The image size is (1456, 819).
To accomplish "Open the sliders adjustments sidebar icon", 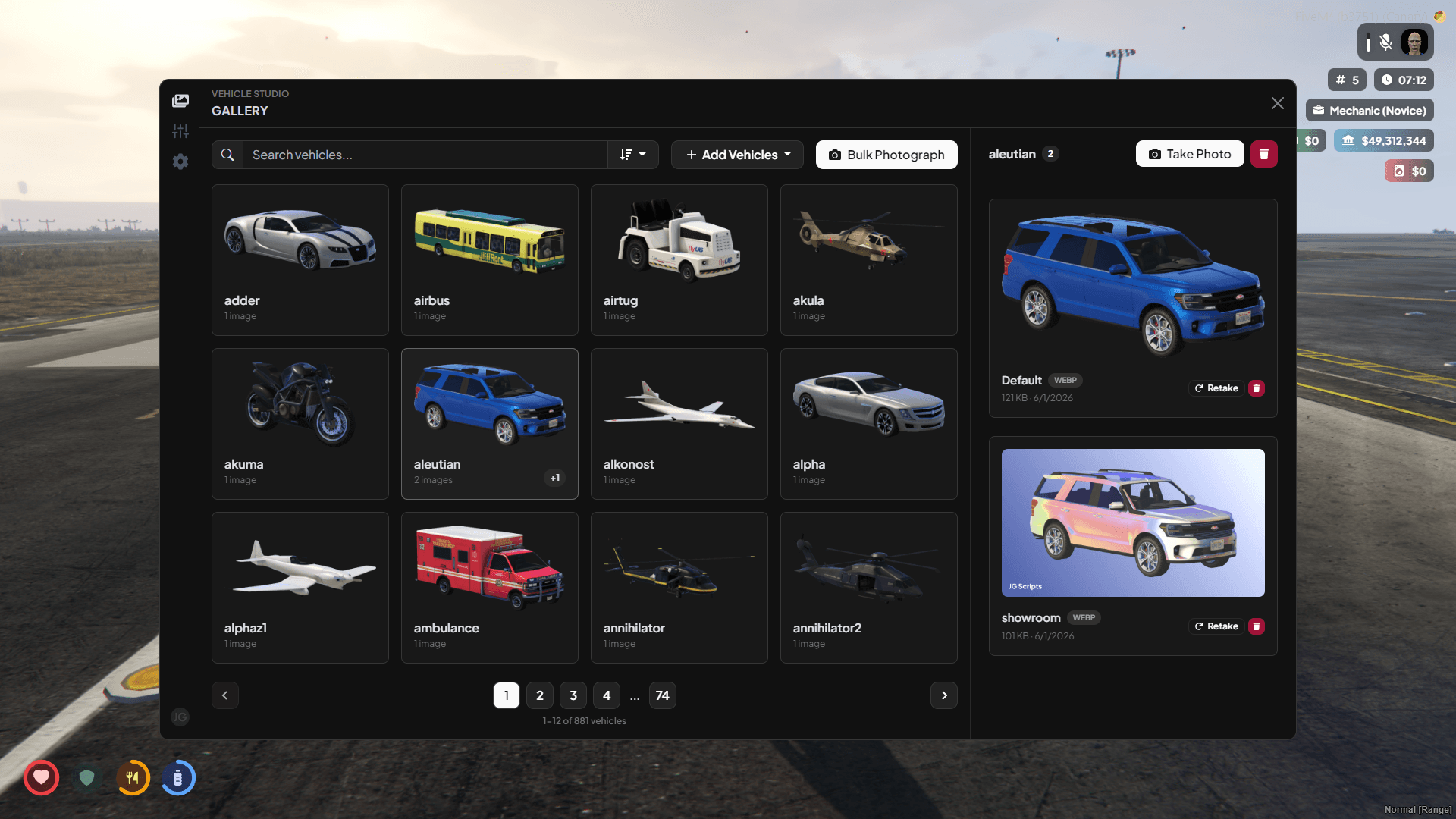I will pyautogui.click(x=180, y=131).
